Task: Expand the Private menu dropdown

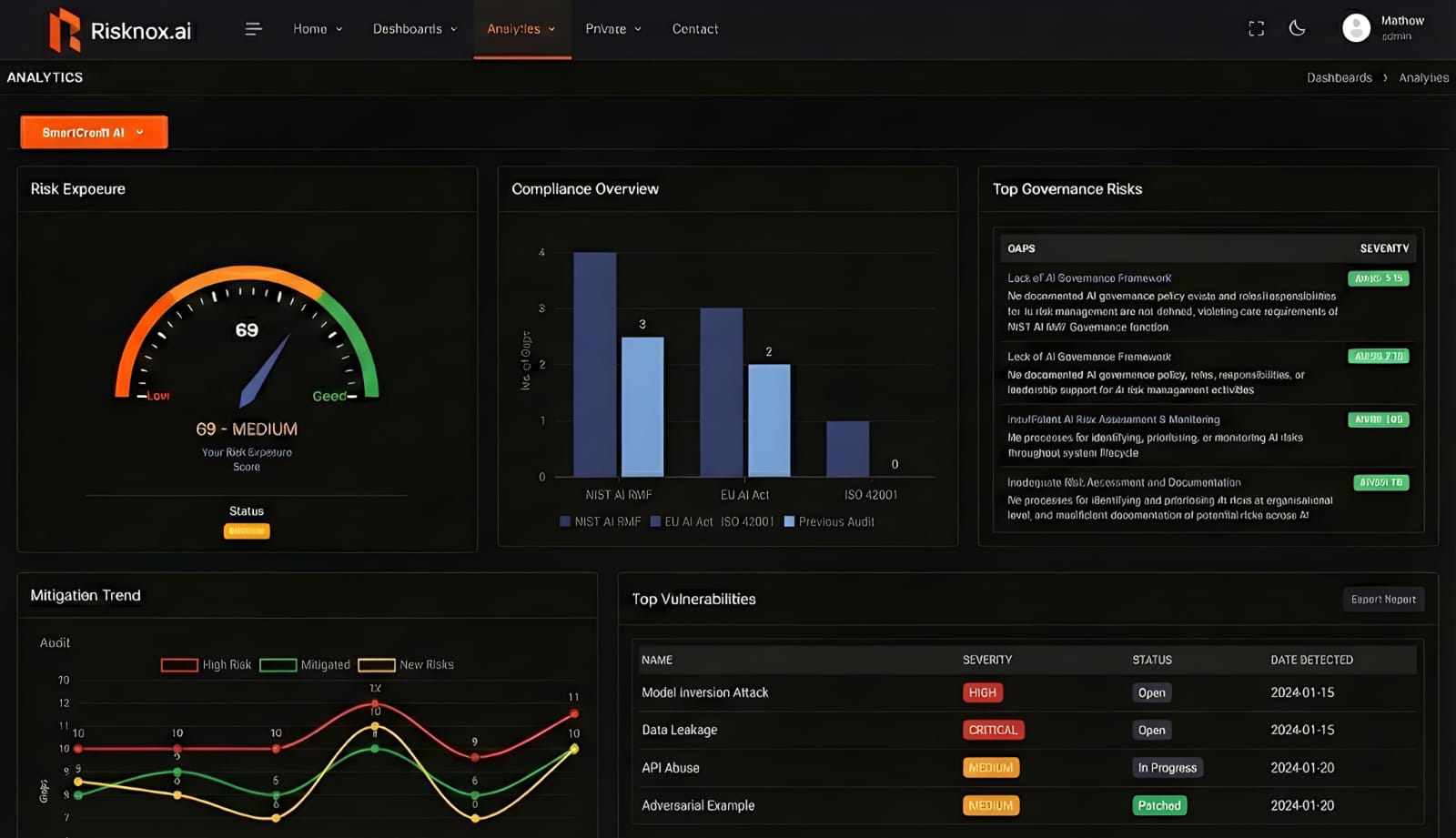Action: pyautogui.click(x=612, y=29)
